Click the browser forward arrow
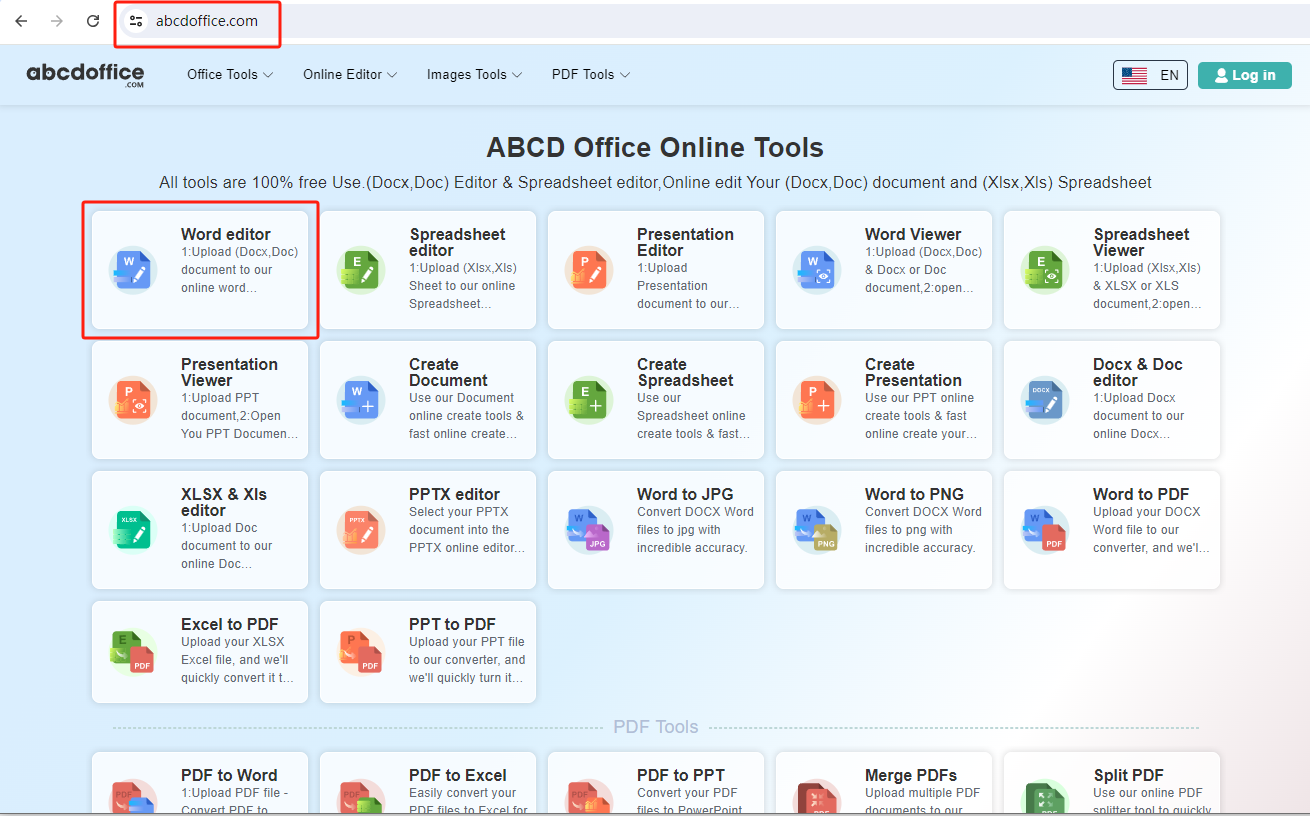Screen dimensions: 1310x816 (x=57, y=21)
